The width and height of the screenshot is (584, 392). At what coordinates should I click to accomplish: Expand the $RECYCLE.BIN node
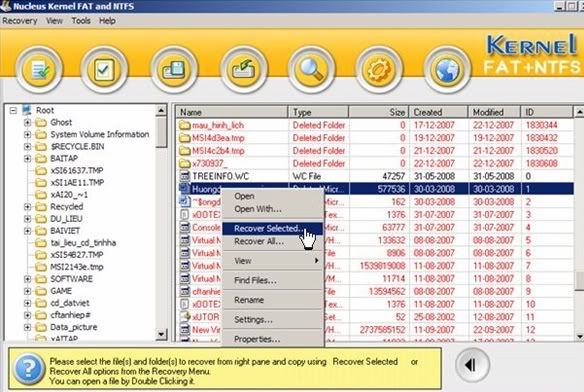(x=27, y=146)
